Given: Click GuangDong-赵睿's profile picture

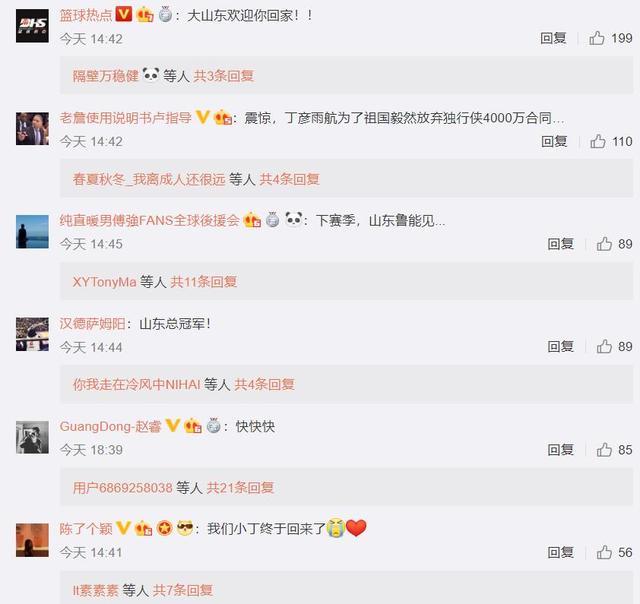Looking at the screenshot, I should pyautogui.click(x=32, y=437).
